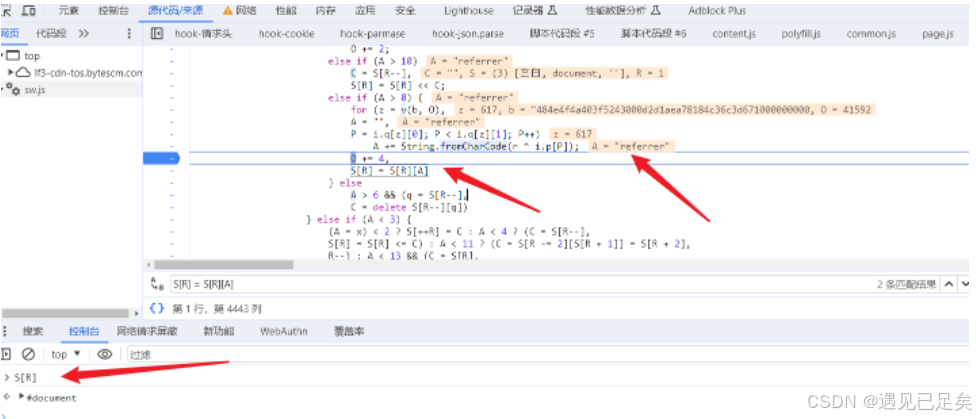Click the eye live expression icon
This screenshot has width=976, height=419.
pos(105,354)
